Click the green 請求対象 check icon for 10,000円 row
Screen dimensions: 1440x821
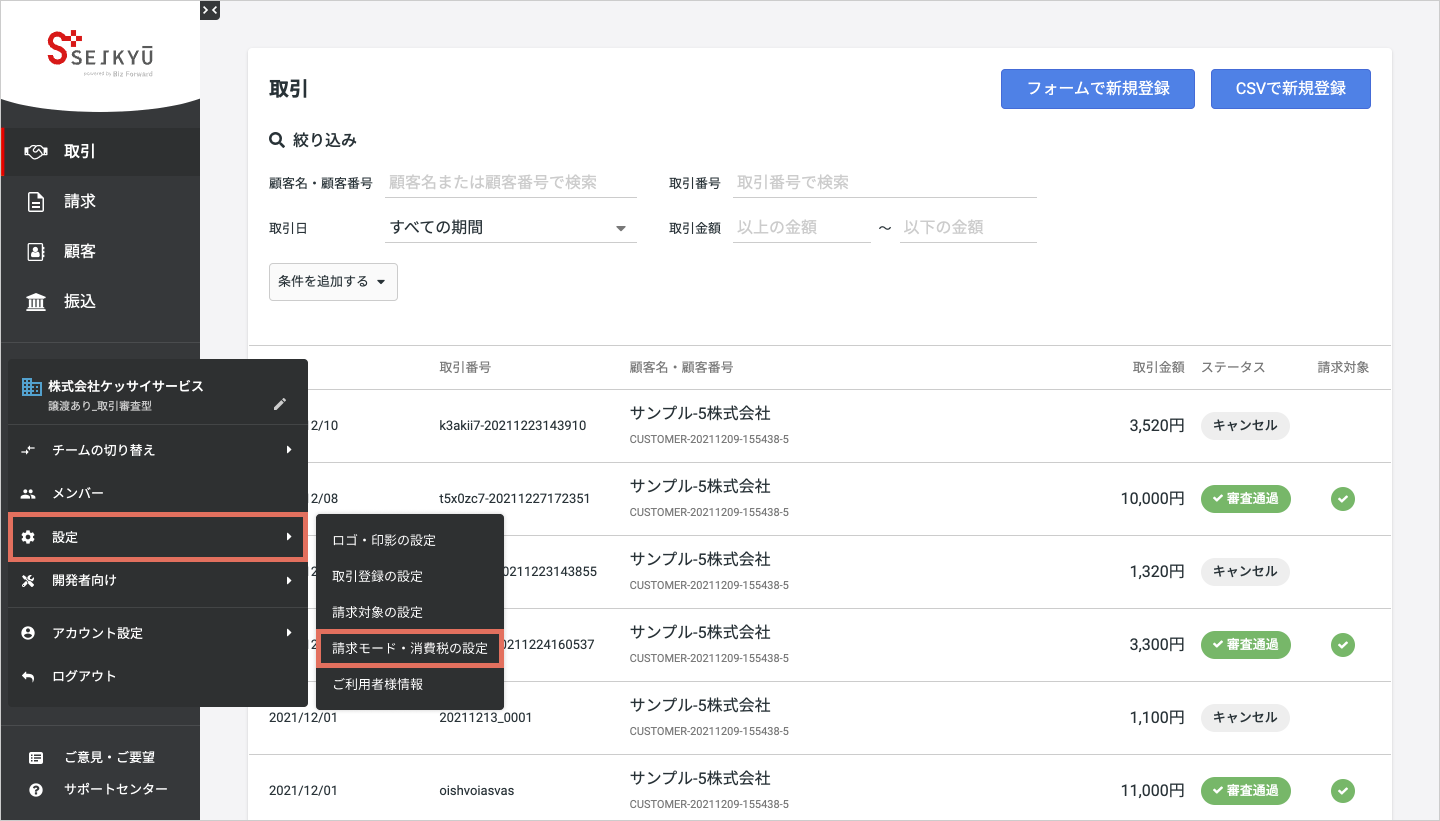[1343, 498]
